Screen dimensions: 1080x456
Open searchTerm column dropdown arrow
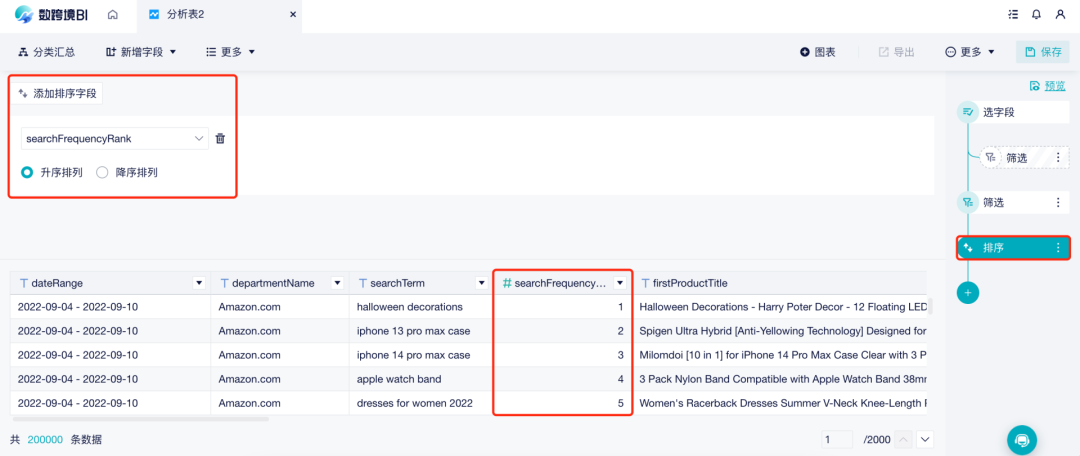point(481,283)
